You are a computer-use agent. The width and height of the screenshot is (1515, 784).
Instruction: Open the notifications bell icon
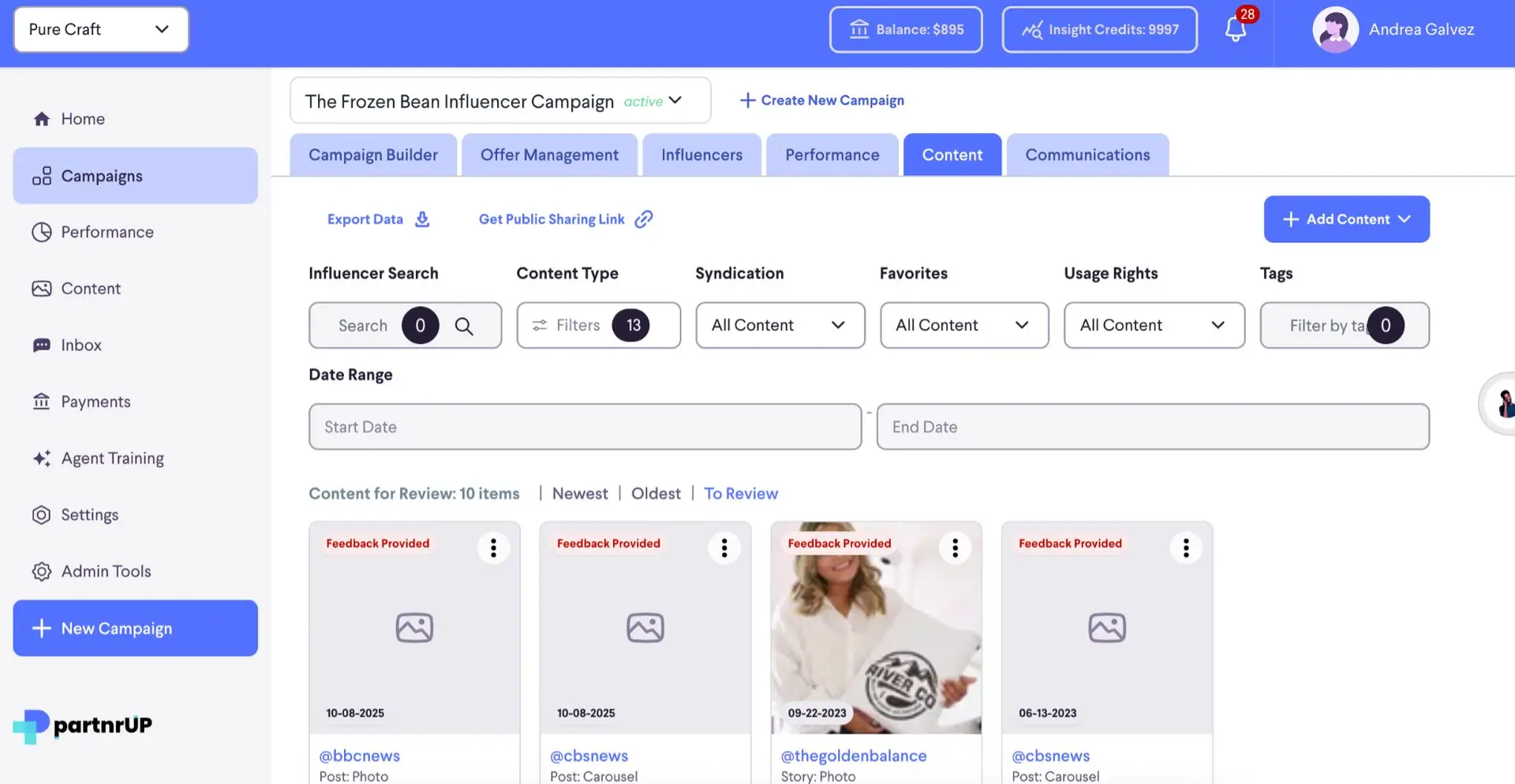click(x=1236, y=30)
